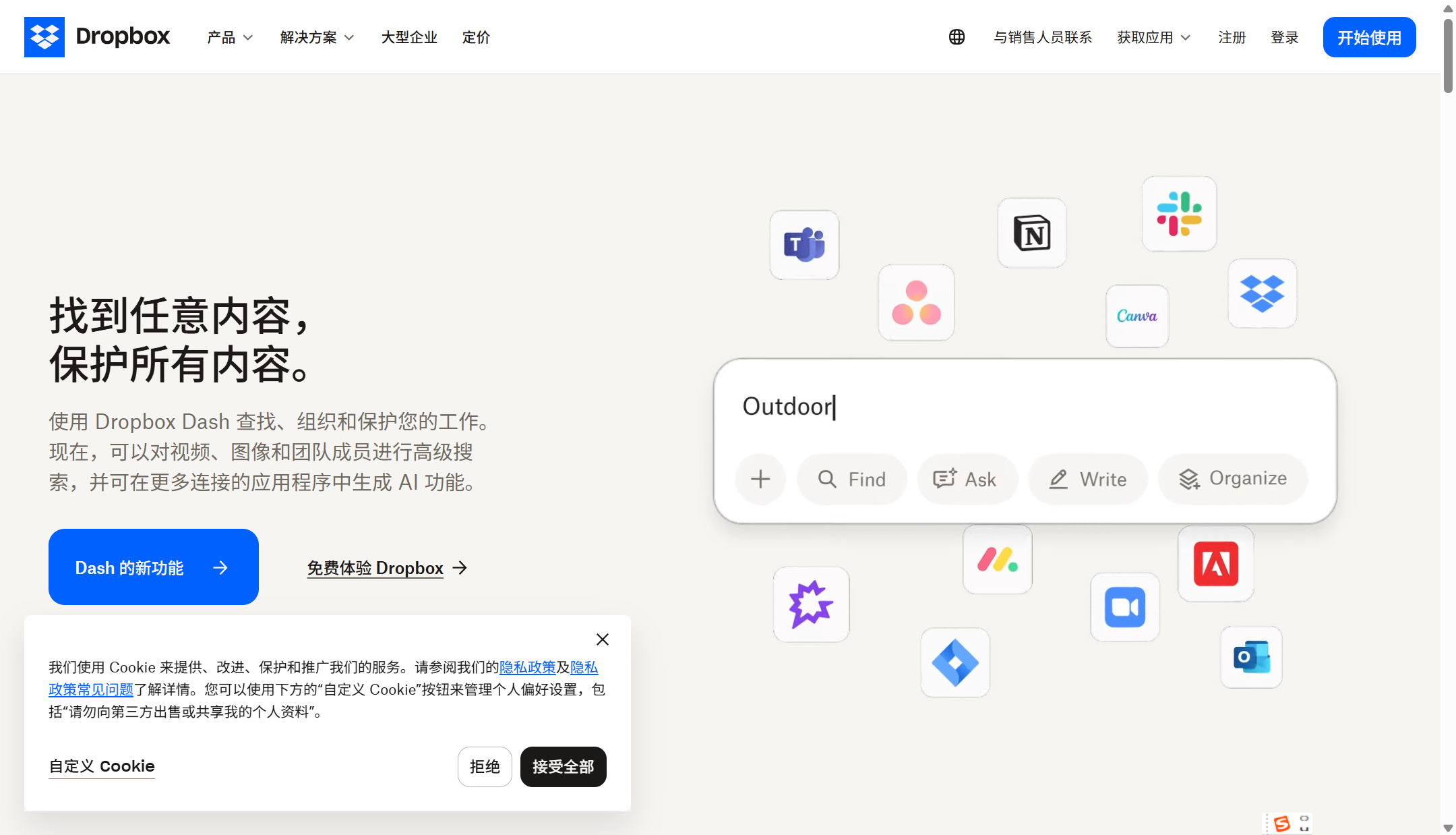Select the Adobe app icon

tap(1215, 564)
